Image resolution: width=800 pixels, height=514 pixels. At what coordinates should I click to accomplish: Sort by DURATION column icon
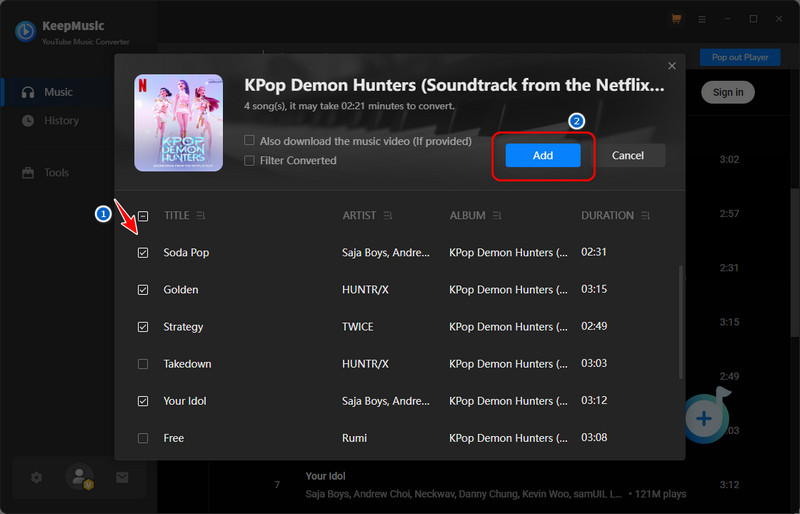pyautogui.click(x=645, y=216)
